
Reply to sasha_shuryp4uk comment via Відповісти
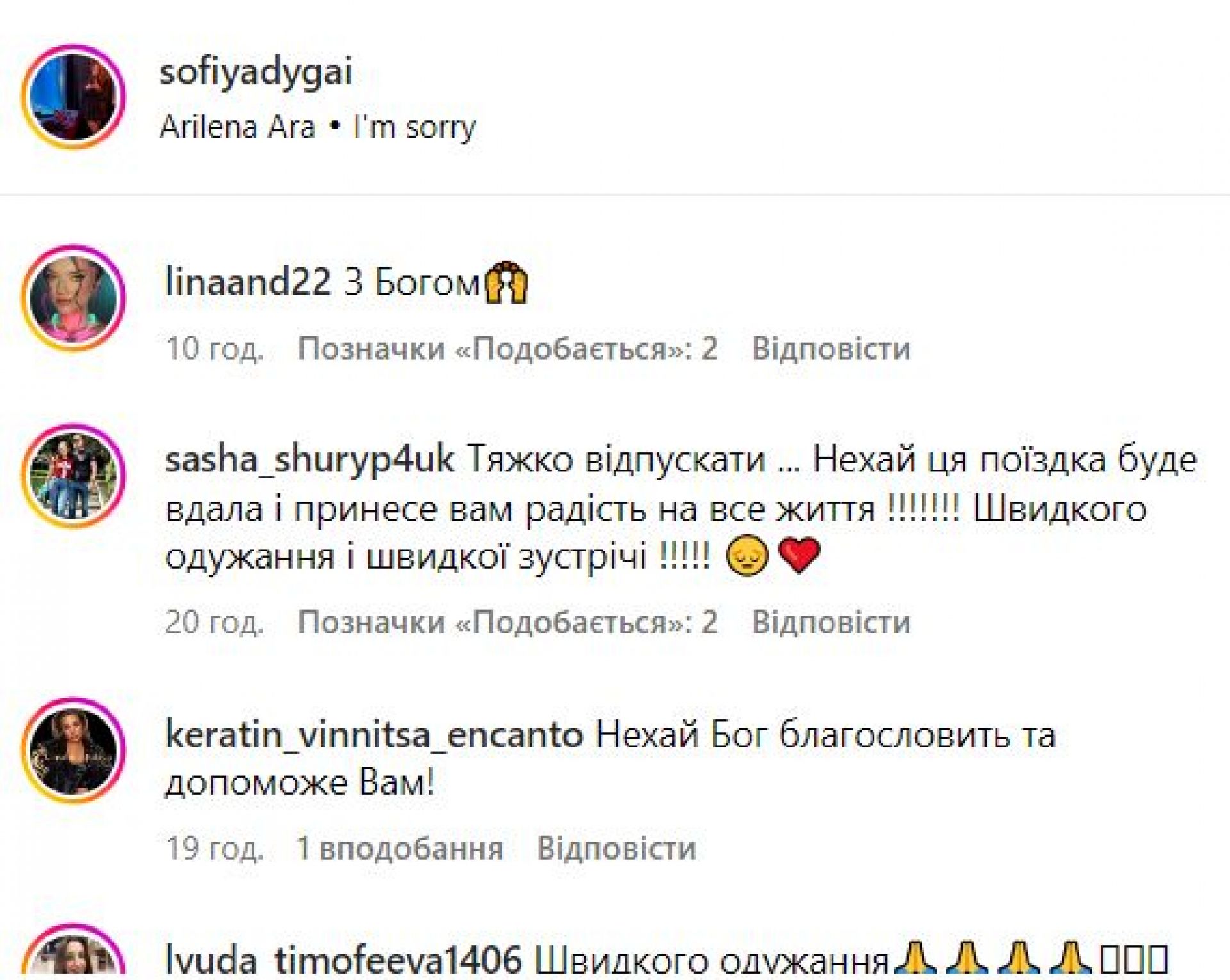(831, 622)
